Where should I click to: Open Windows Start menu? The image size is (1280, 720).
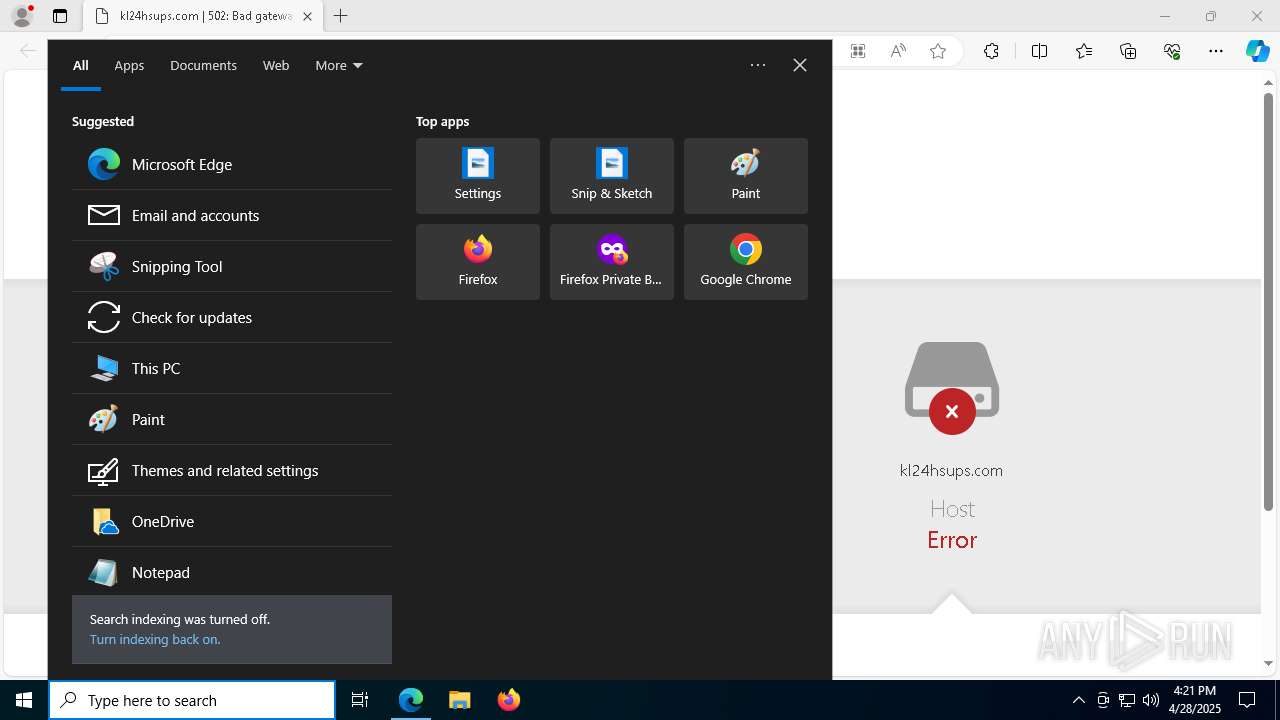(x=24, y=700)
